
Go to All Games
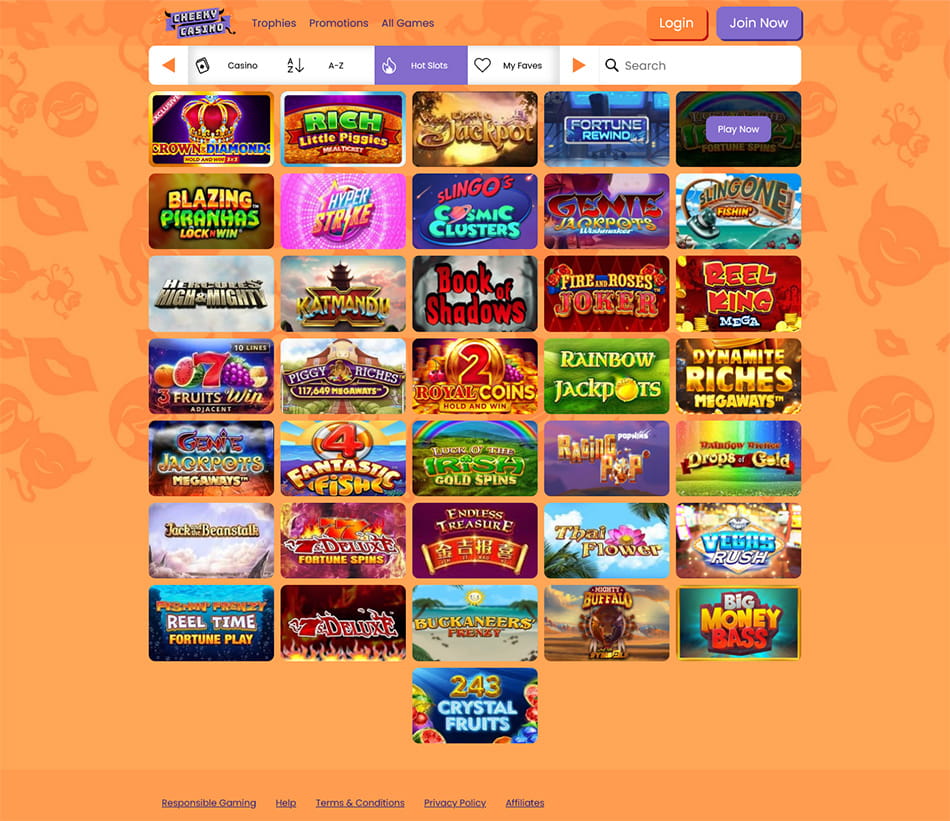pos(408,23)
